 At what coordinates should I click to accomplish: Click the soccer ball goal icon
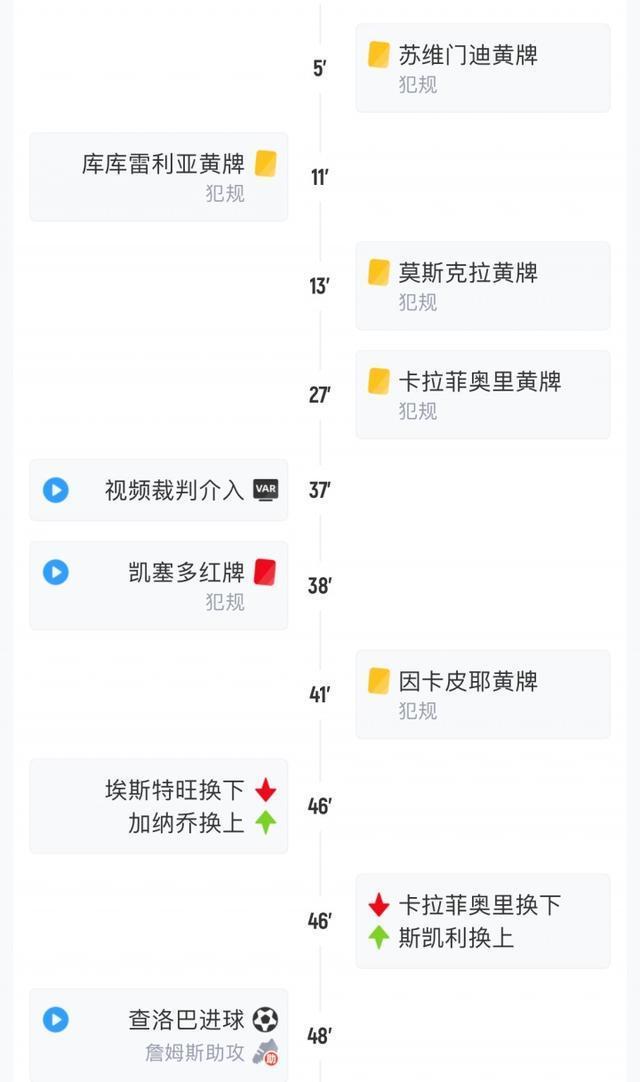(265, 1020)
